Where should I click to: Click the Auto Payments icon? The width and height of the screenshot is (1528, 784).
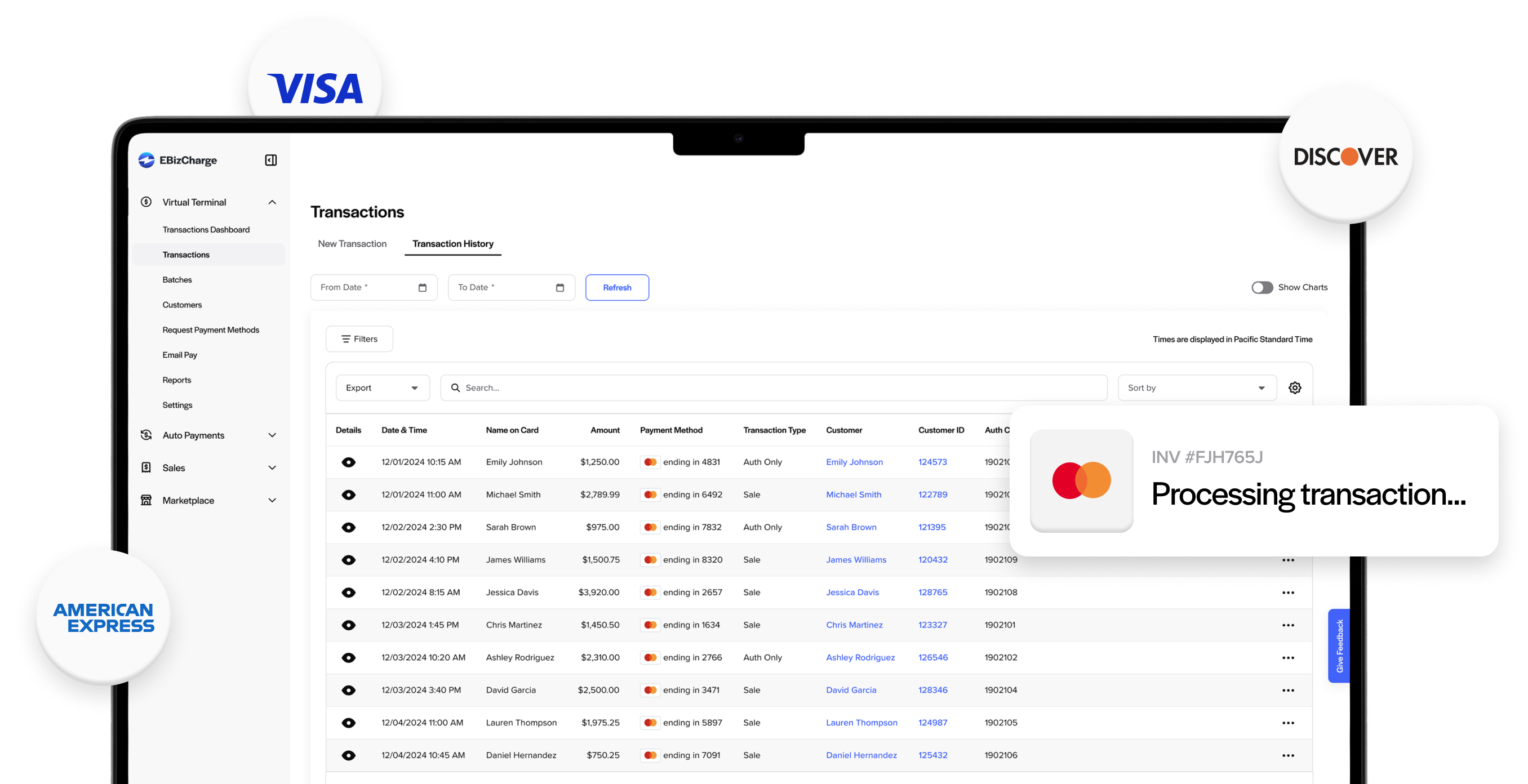[146, 435]
